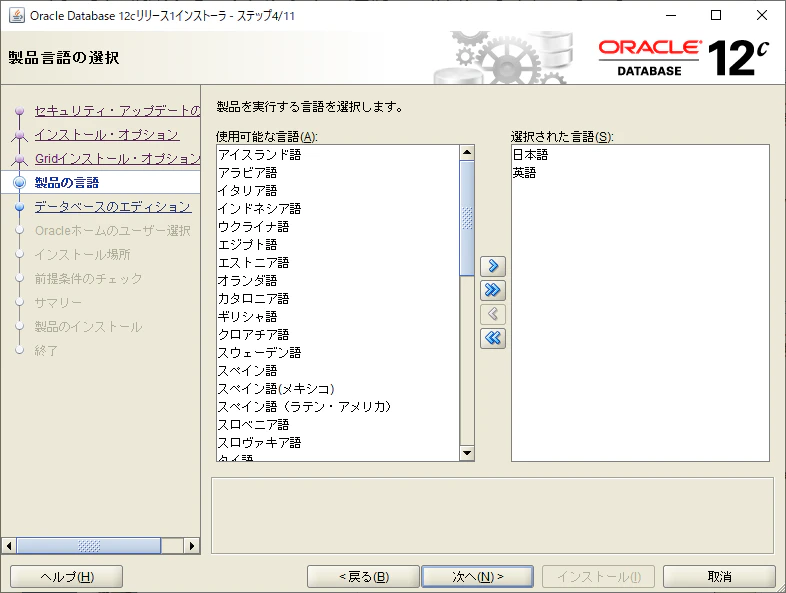This screenshot has height=593, width=786.
Task: Click the 次へ(N) next button
Action: [x=478, y=577]
